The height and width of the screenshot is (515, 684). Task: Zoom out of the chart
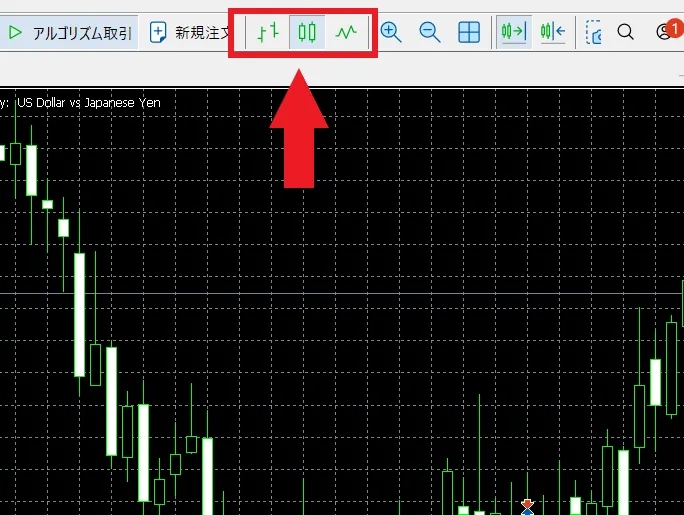[x=430, y=33]
